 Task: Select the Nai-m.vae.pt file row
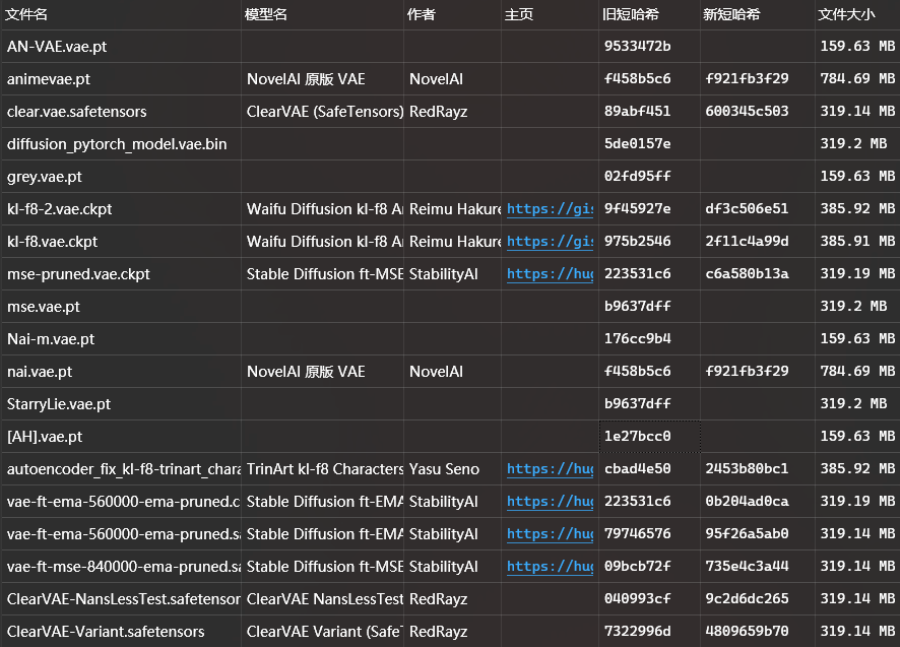pyautogui.click(x=450, y=339)
